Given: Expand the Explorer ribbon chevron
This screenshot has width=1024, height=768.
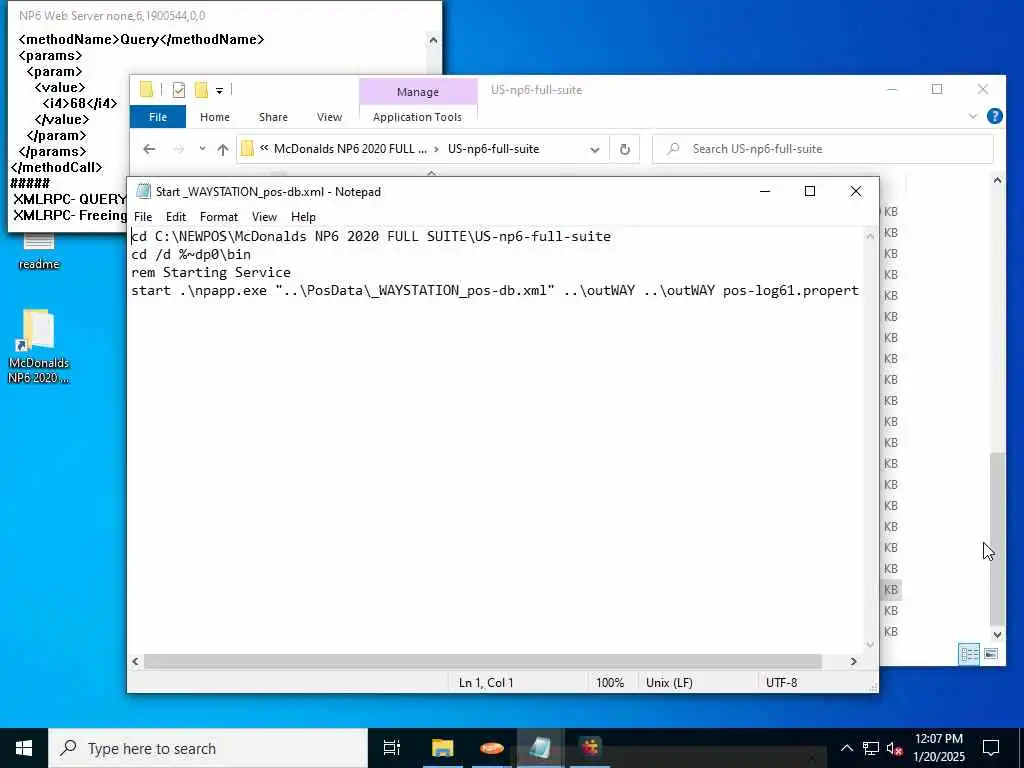Looking at the screenshot, I should click(x=972, y=116).
